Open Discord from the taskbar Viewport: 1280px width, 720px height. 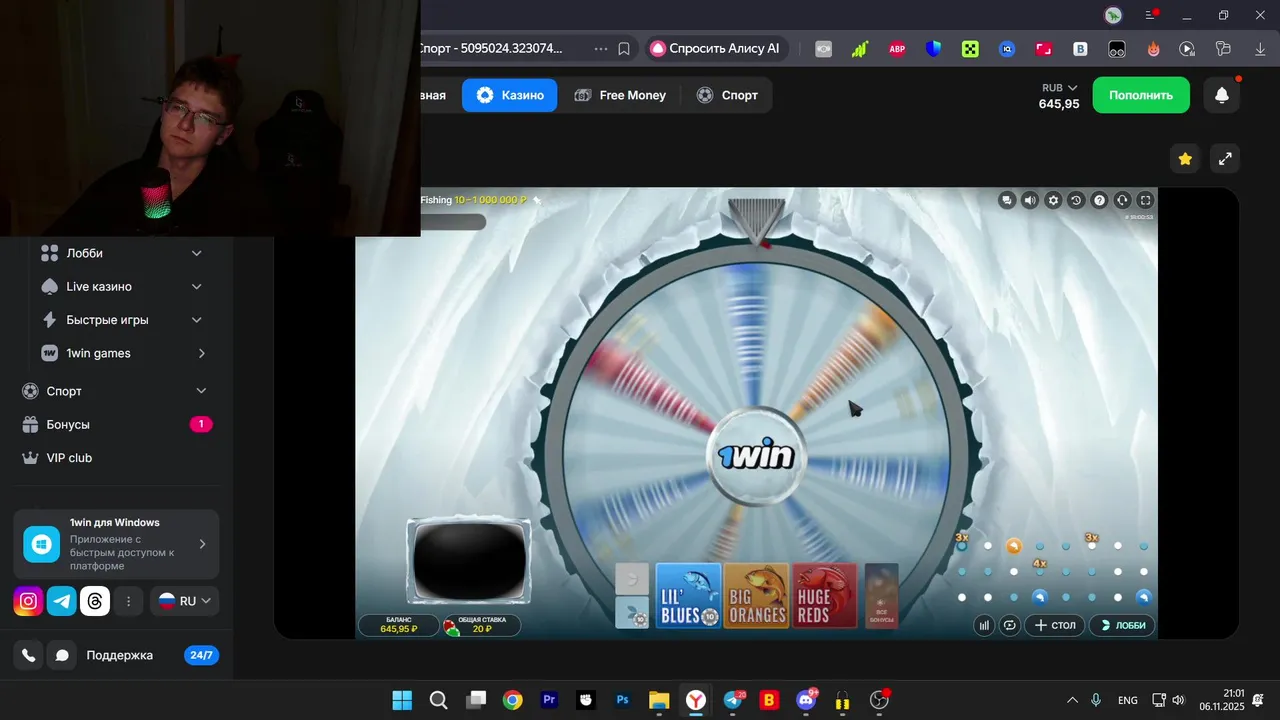(x=806, y=700)
